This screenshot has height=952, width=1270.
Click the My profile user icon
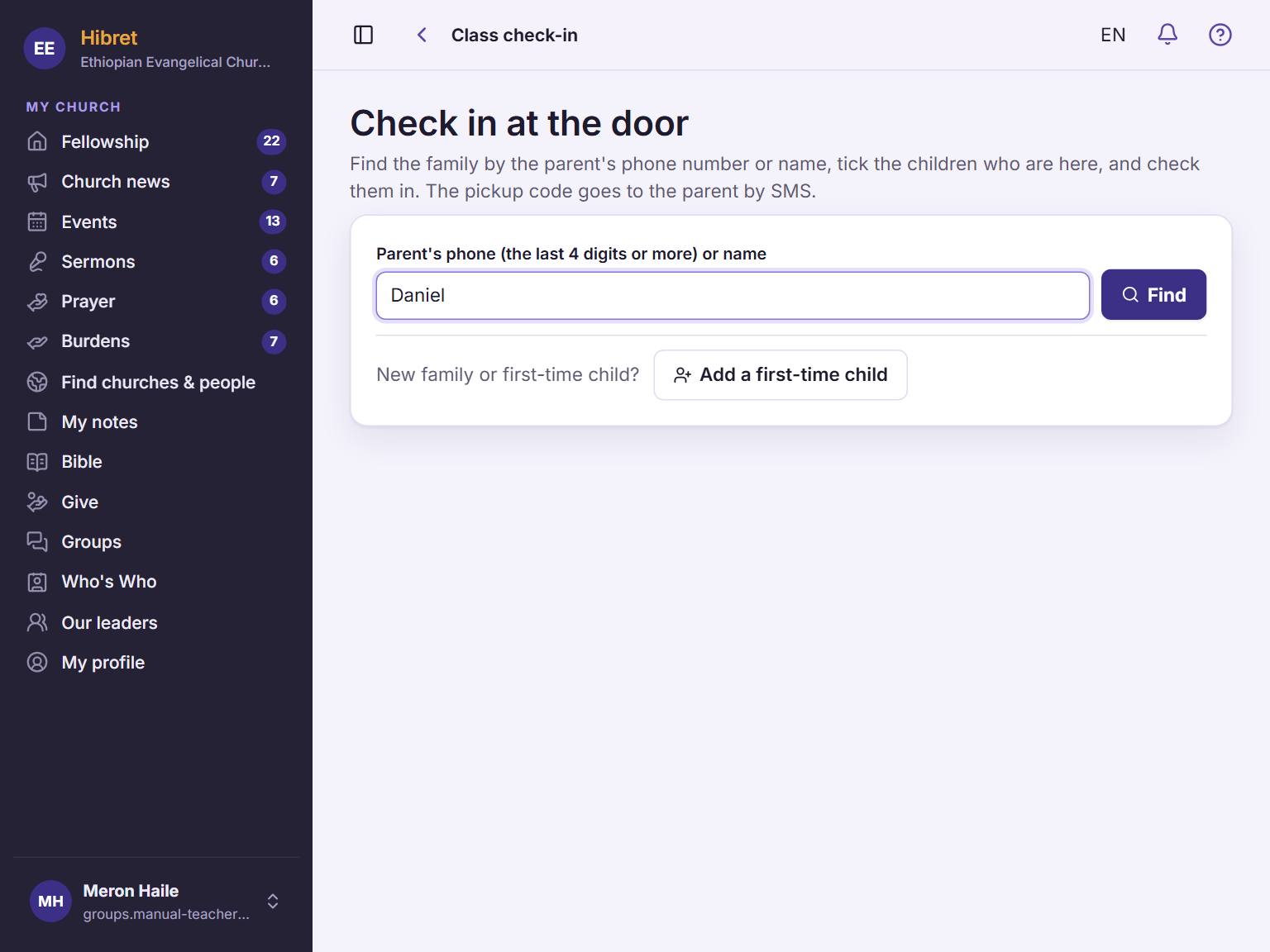[37, 662]
